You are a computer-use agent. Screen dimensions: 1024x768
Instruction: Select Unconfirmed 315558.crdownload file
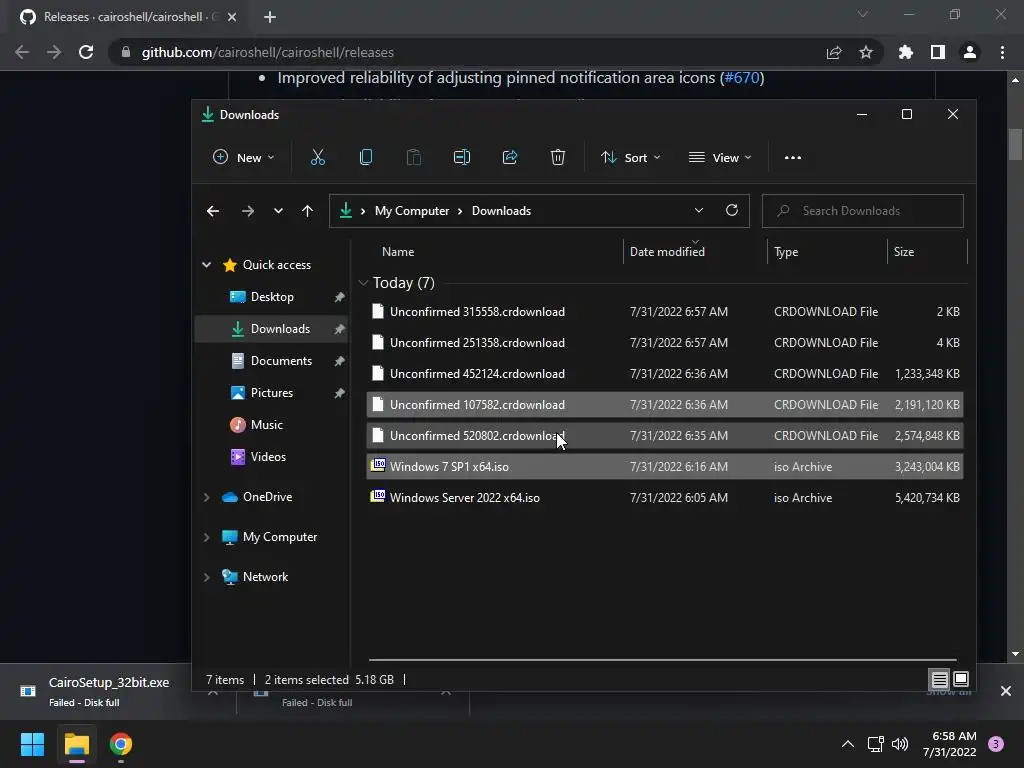coord(664,312)
